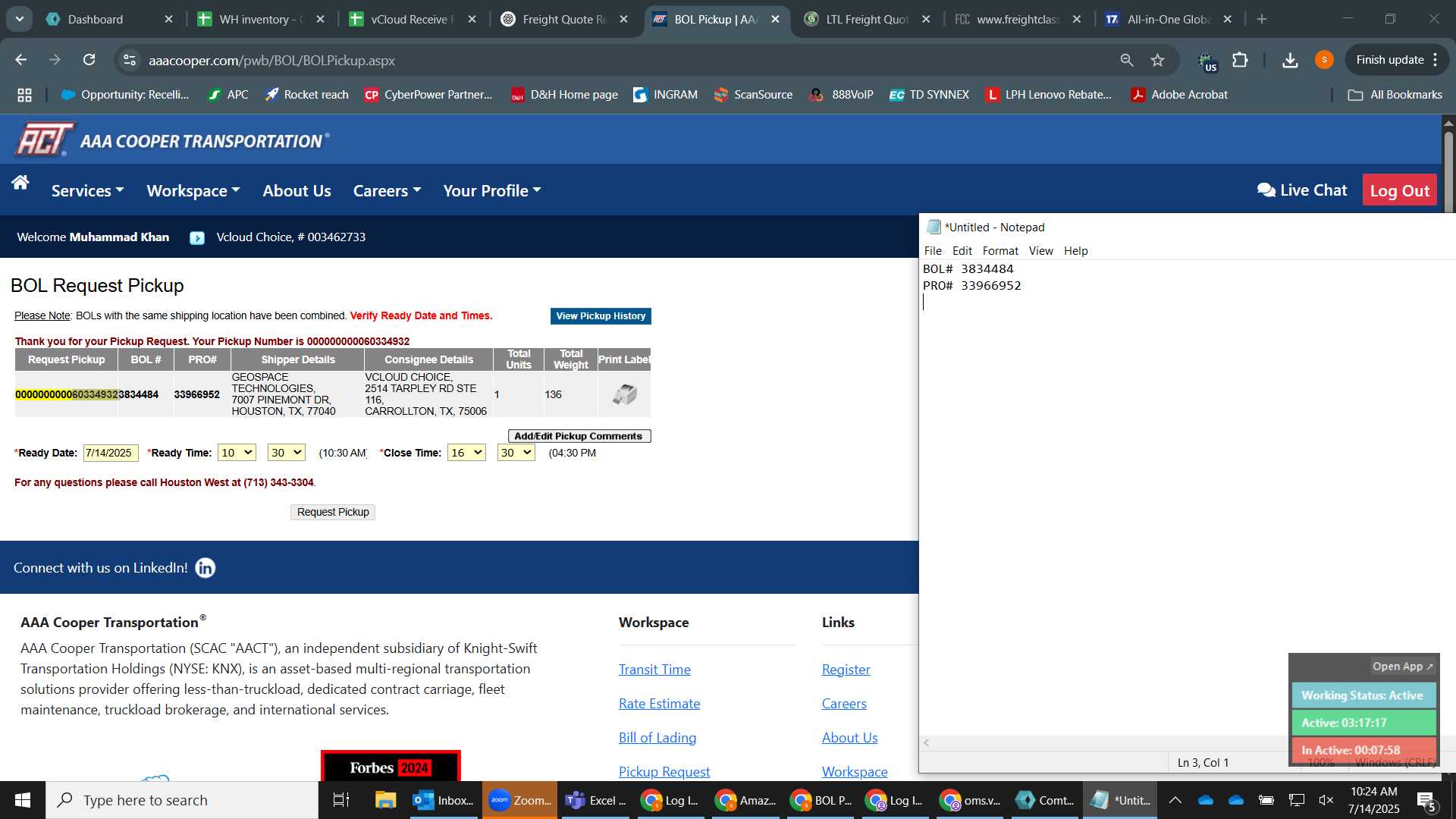Open Notepad Help menu
The width and height of the screenshot is (1456, 819).
1075,251
